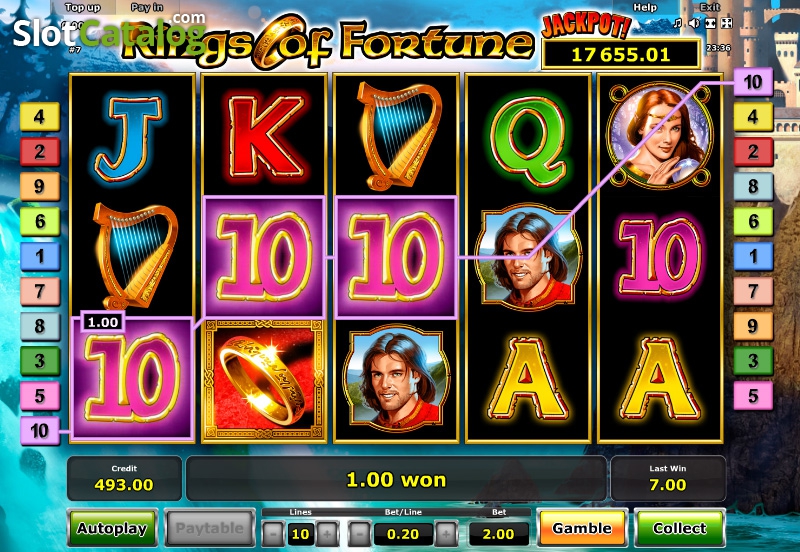Image resolution: width=800 pixels, height=552 pixels.
Task: Decrease the number of Lines with minus
Action: click(273, 534)
